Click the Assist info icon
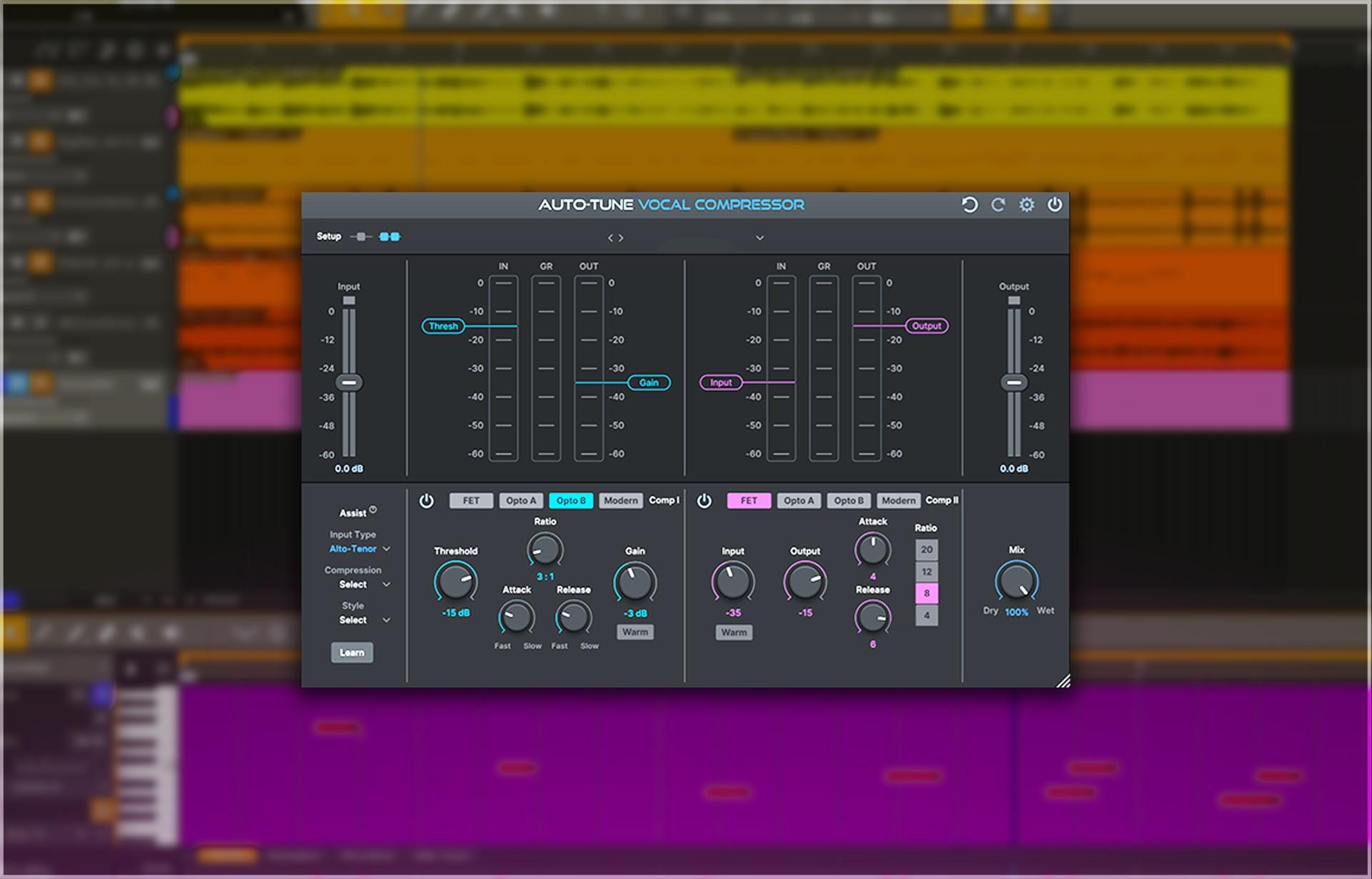1372x879 pixels. point(373,510)
